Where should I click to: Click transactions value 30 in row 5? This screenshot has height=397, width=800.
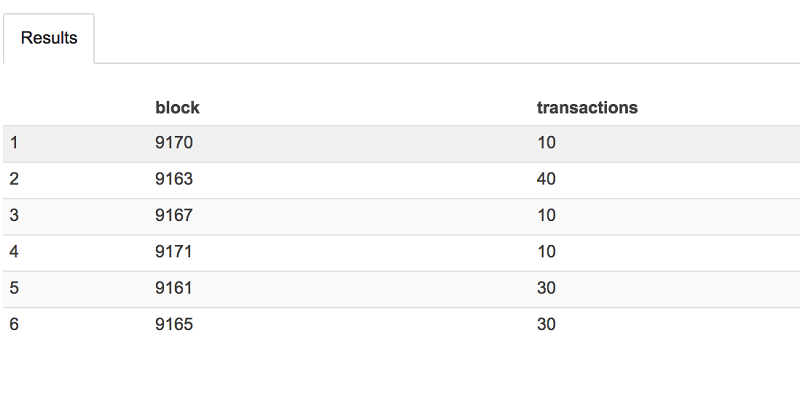[x=546, y=288]
